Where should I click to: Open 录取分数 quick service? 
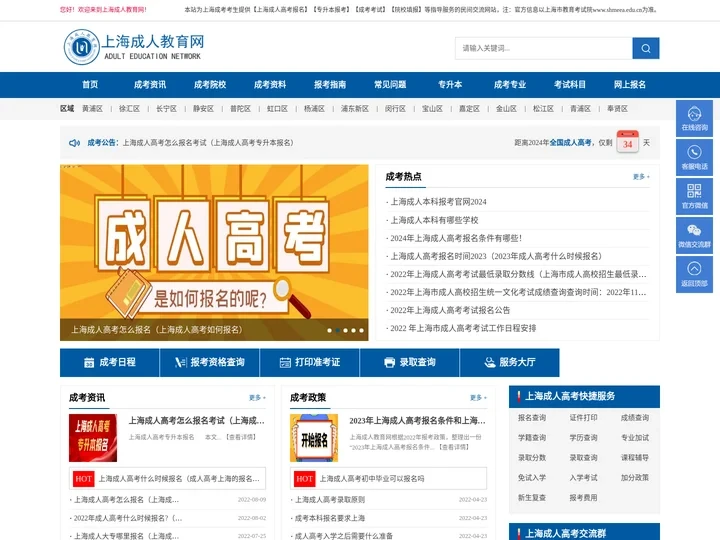(x=532, y=458)
